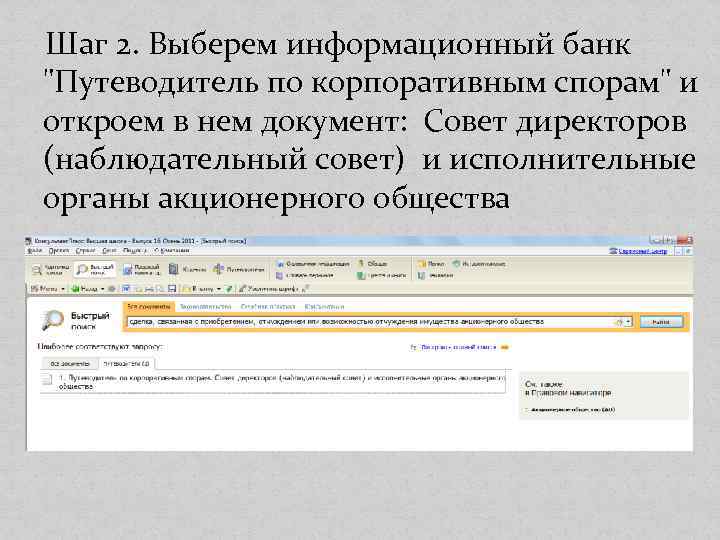Switch to Путеводители (1) results tab
This screenshot has width=720, height=540.
coord(127,364)
